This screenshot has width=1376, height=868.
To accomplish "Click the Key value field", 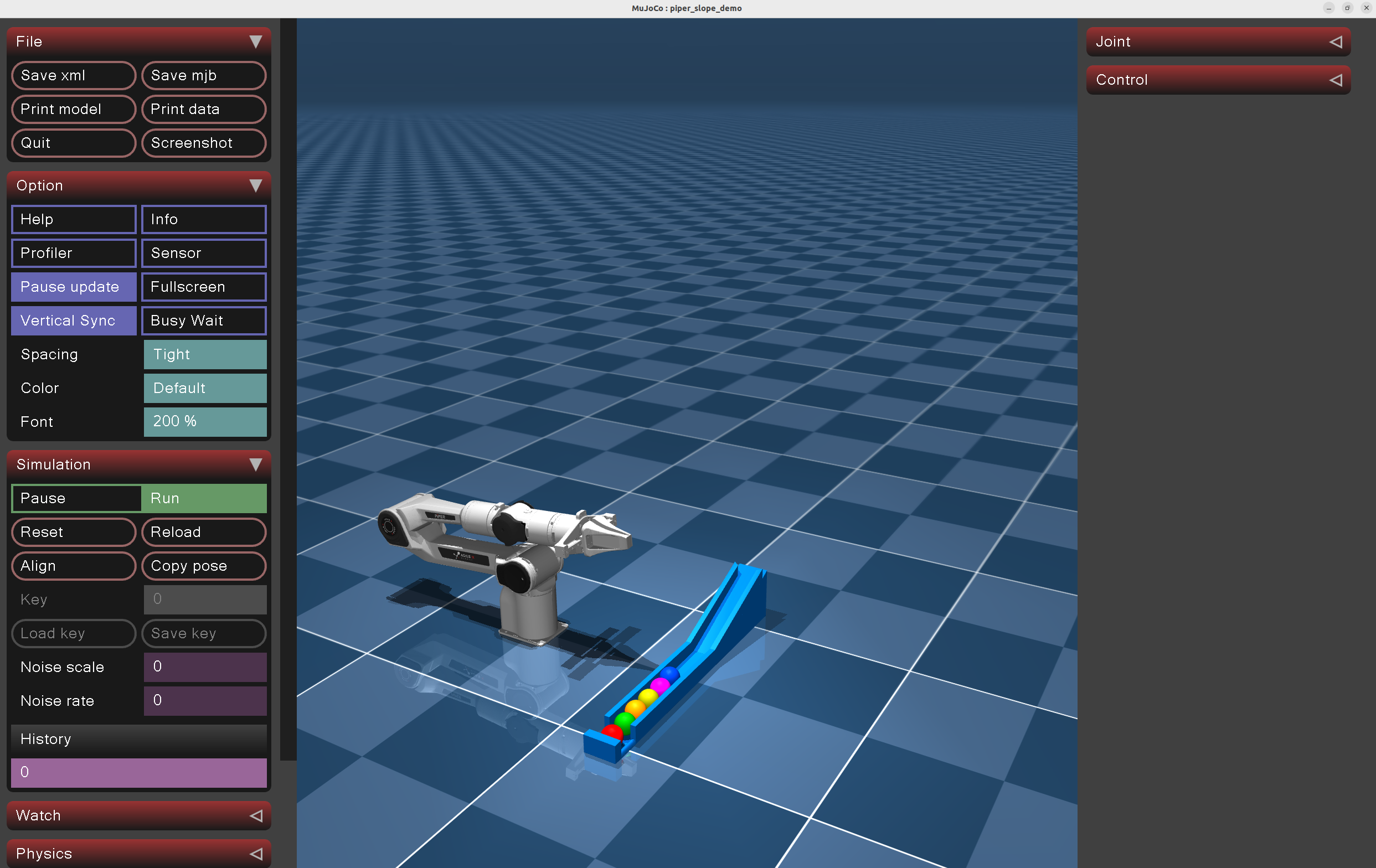I will [x=205, y=600].
